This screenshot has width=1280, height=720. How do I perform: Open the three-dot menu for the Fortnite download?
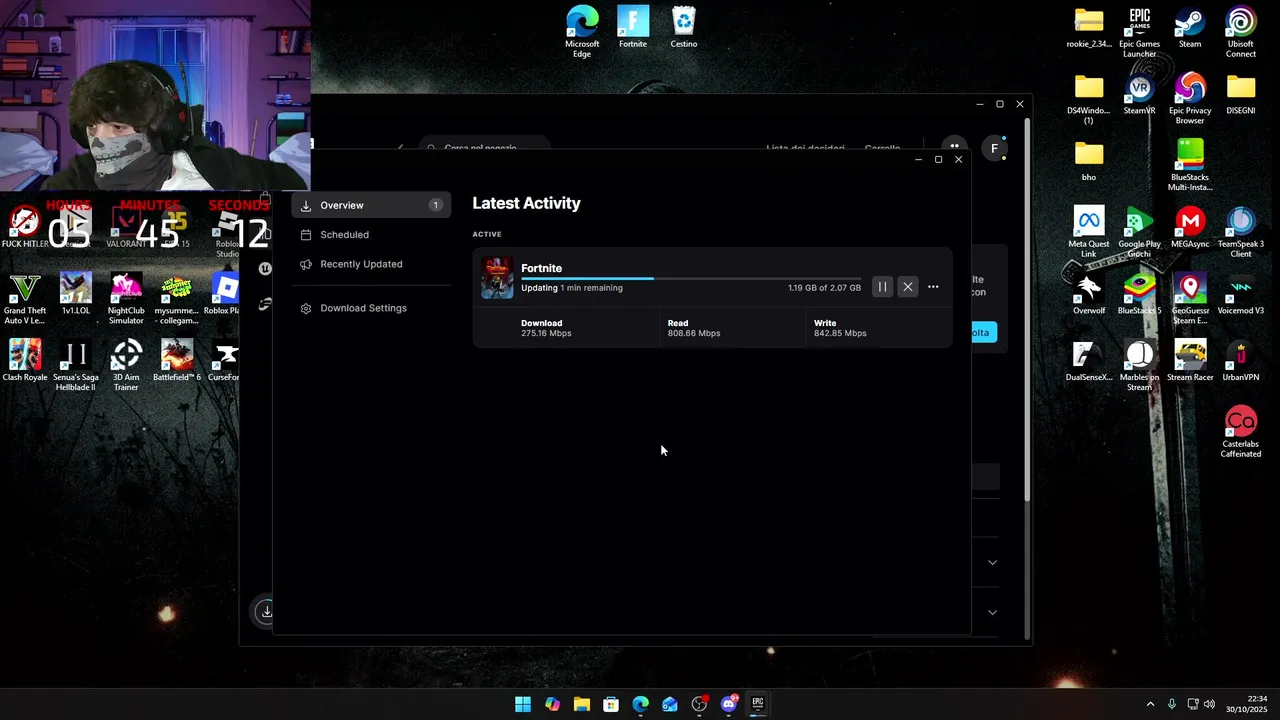tap(933, 287)
